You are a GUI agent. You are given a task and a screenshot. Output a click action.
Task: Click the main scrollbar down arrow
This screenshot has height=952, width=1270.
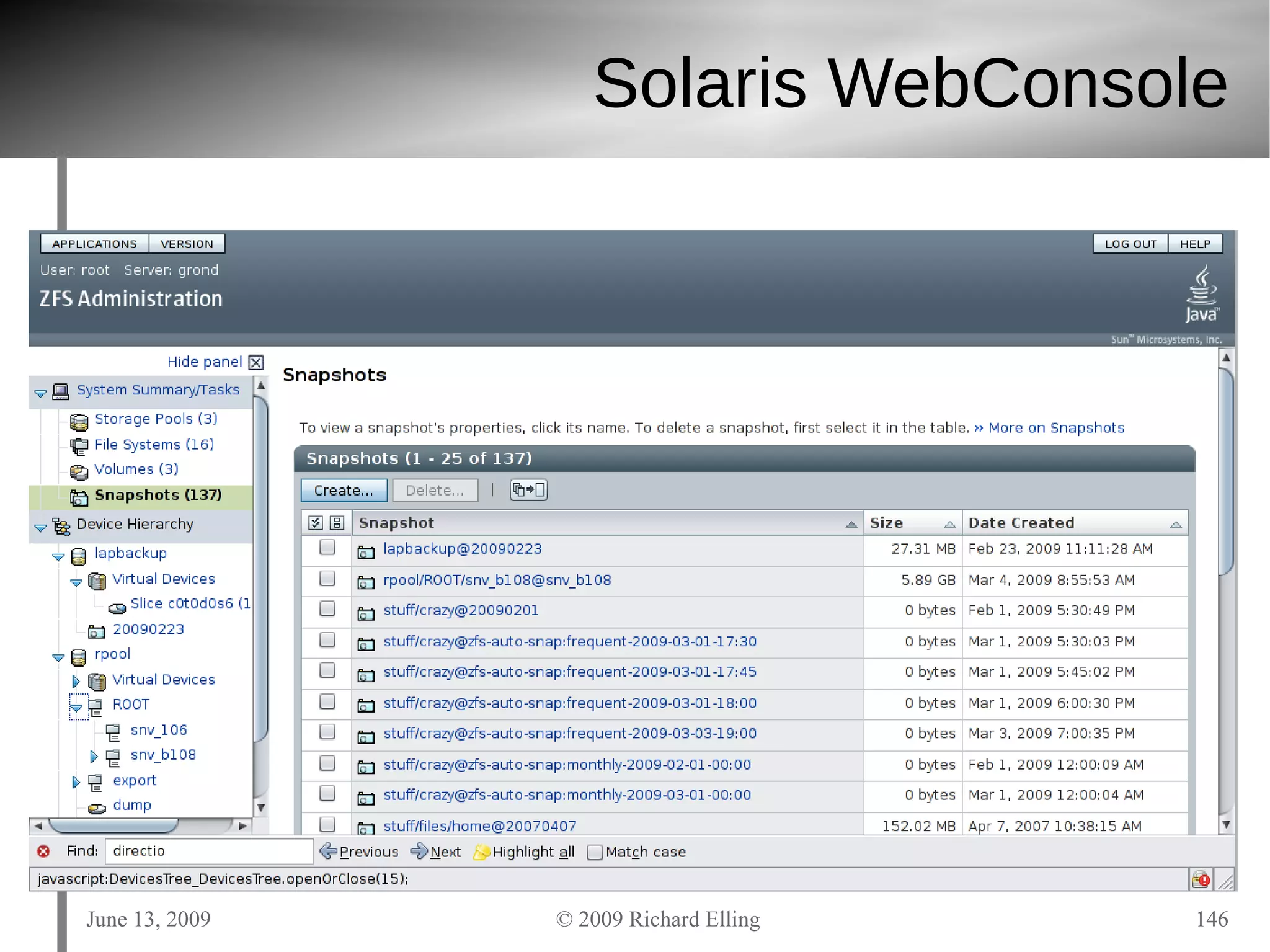pyautogui.click(x=1225, y=825)
